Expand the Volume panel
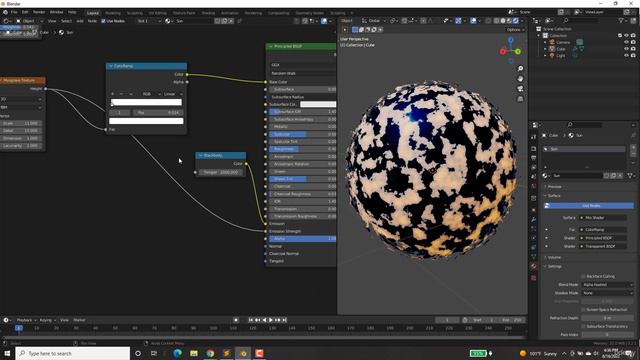The height and width of the screenshot is (360, 640). pyautogui.click(x=554, y=258)
